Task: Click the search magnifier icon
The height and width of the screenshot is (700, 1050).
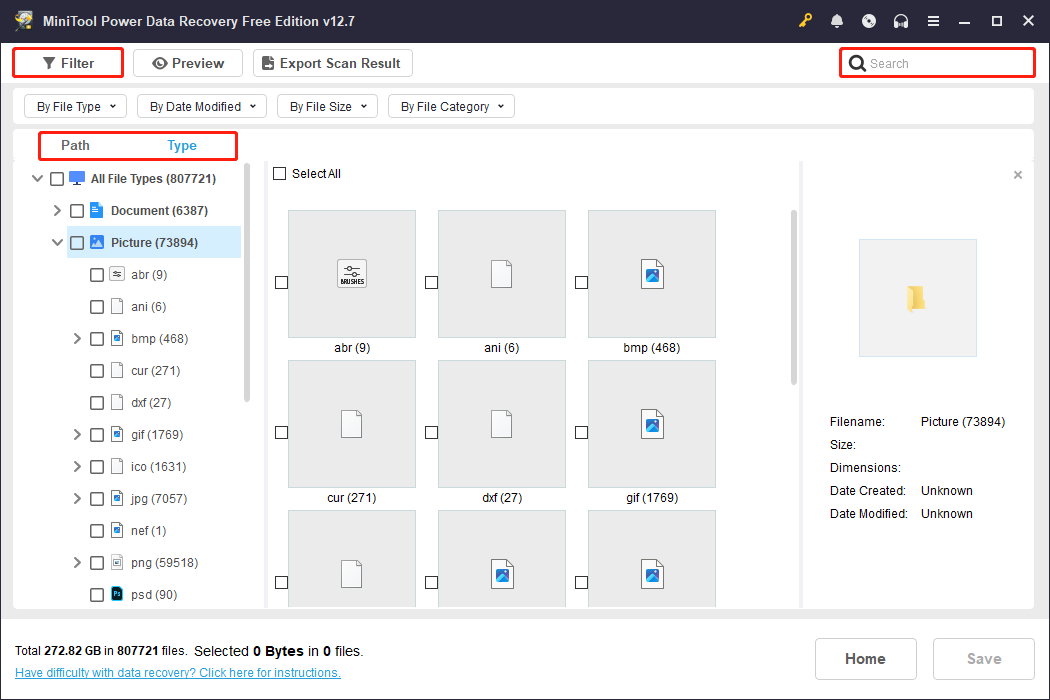Action: (857, 62)
